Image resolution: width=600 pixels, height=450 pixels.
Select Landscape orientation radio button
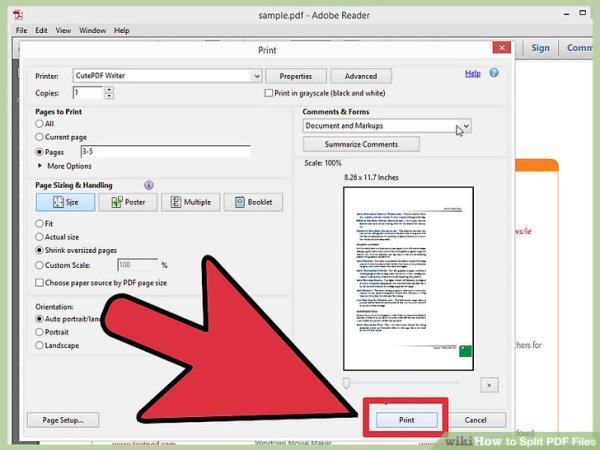[39, 345]
